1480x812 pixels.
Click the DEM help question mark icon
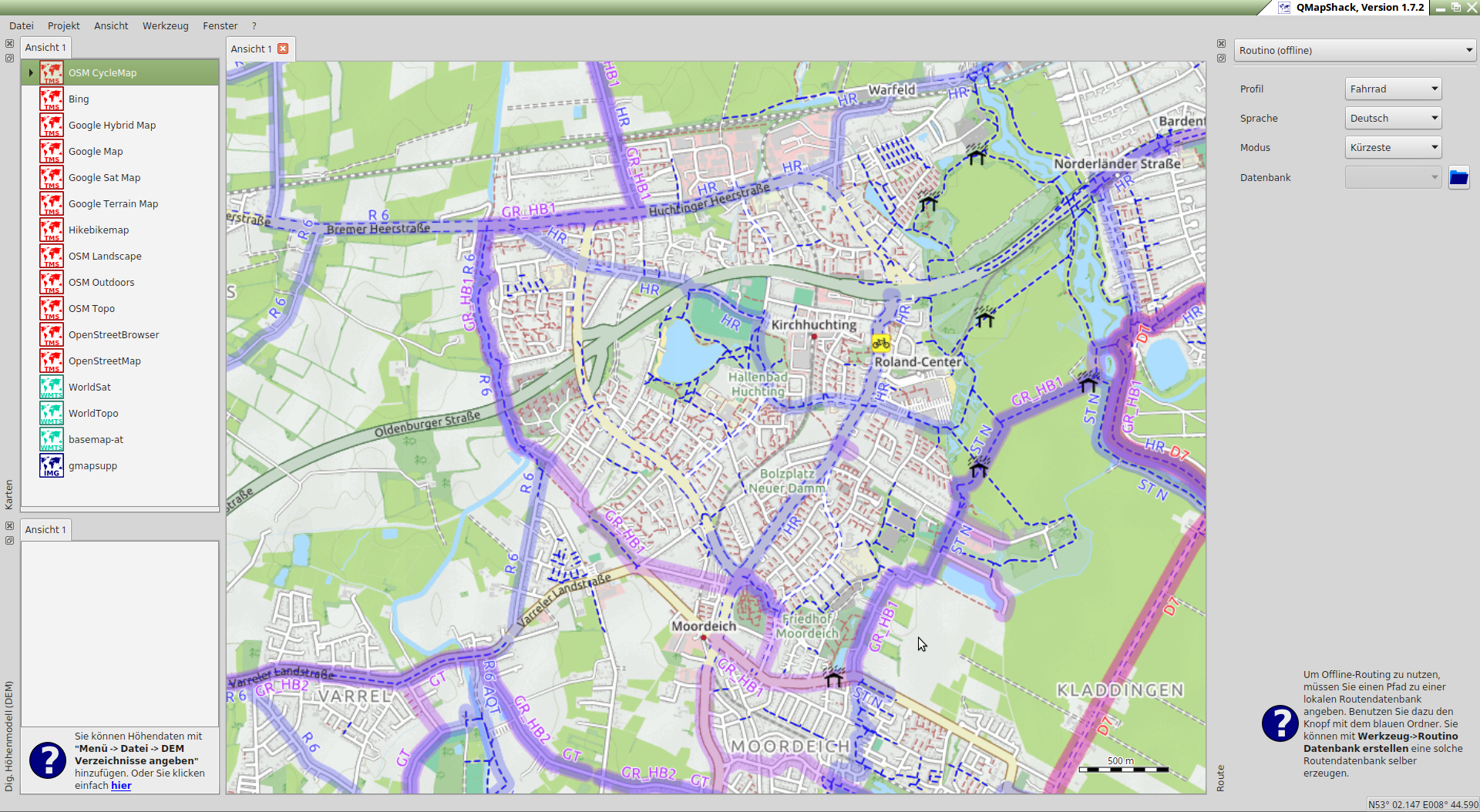(x=48, y=760)
